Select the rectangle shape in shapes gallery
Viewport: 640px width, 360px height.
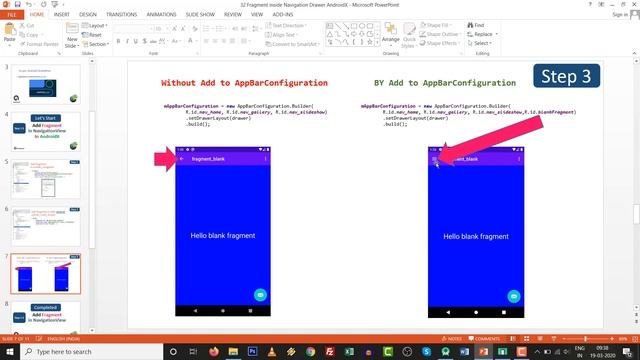[x=353, y=26]
